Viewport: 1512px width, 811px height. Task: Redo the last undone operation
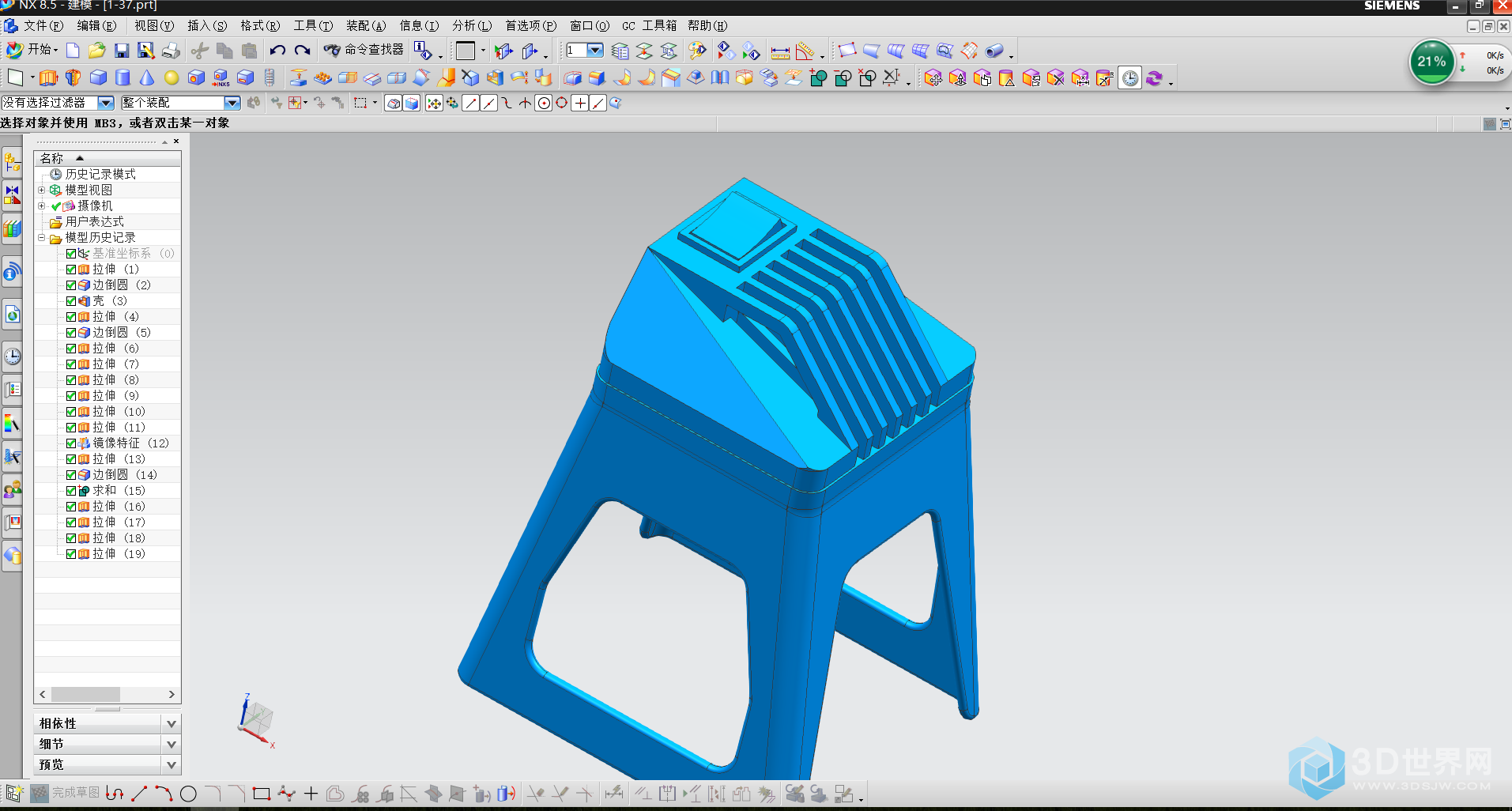coord(302,51)
